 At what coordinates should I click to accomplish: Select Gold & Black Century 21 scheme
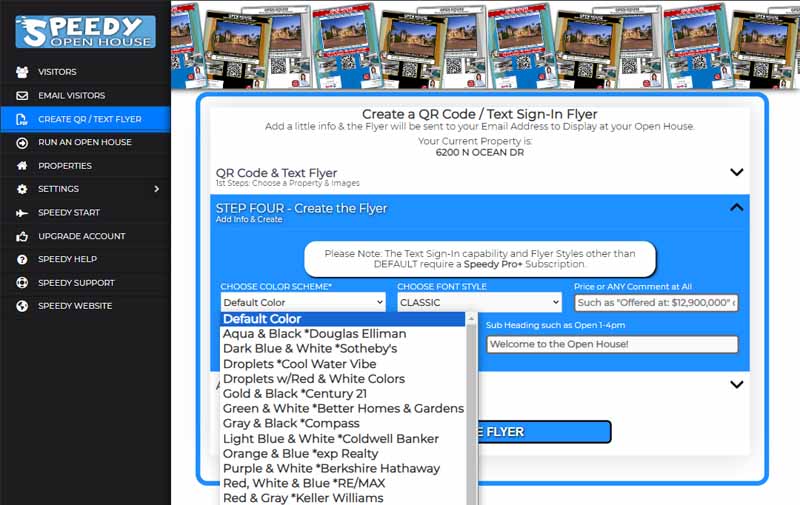(x=343, y=393)
